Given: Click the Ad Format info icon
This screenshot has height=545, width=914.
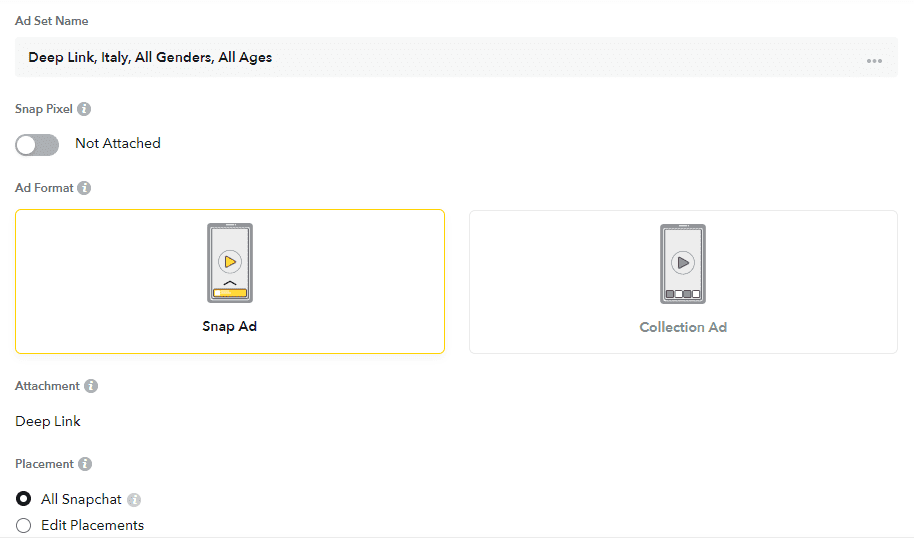Looking at the screenshot, I should 84,188.
